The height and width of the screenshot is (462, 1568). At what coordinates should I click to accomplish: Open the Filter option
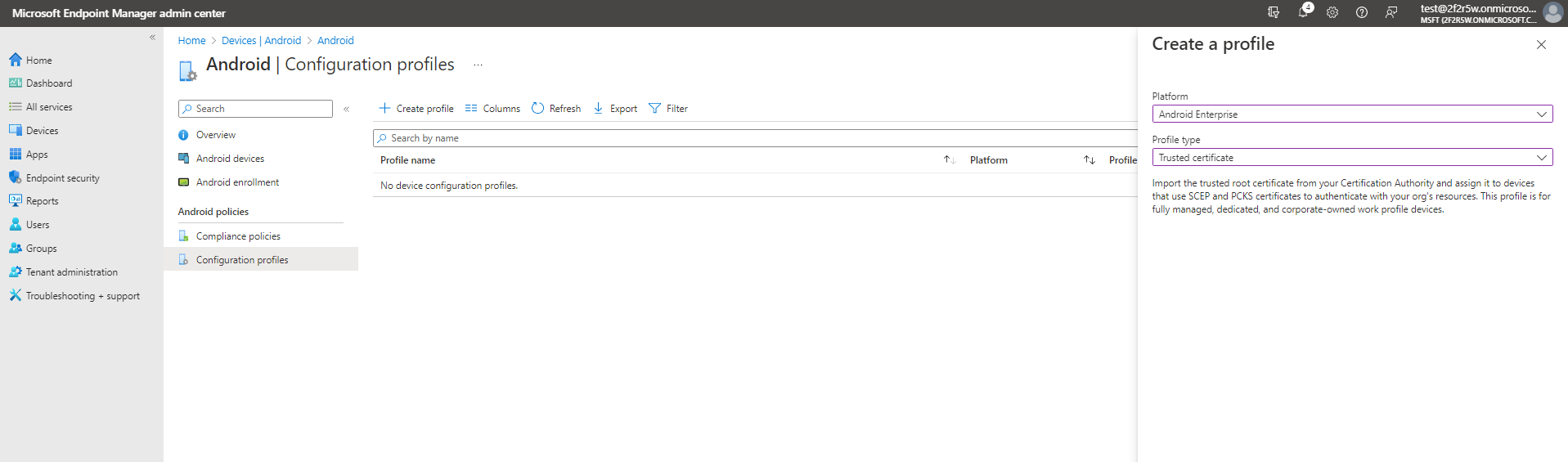click(668, 109)
